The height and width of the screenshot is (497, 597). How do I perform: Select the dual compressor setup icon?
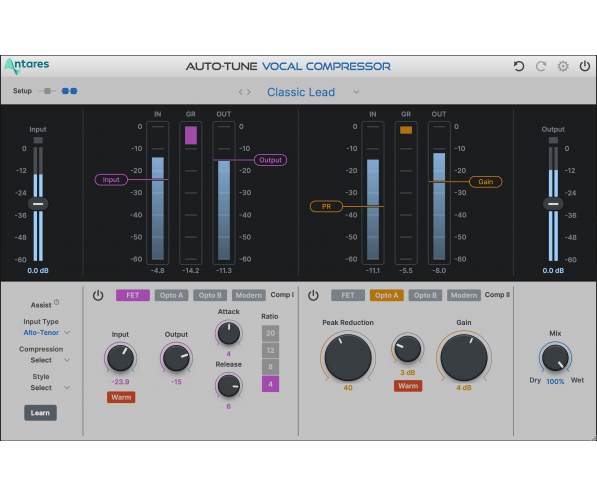click(69, 91)
